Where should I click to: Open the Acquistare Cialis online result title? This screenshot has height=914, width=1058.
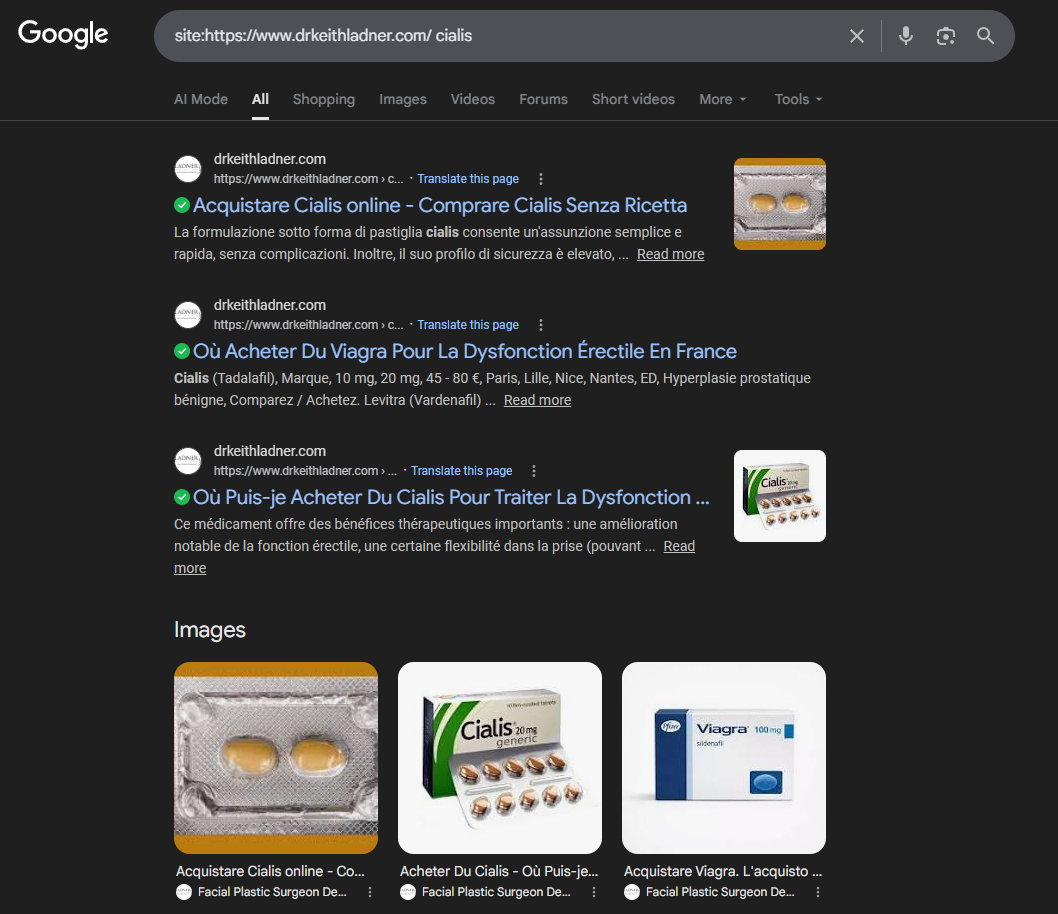click(439, 205)
